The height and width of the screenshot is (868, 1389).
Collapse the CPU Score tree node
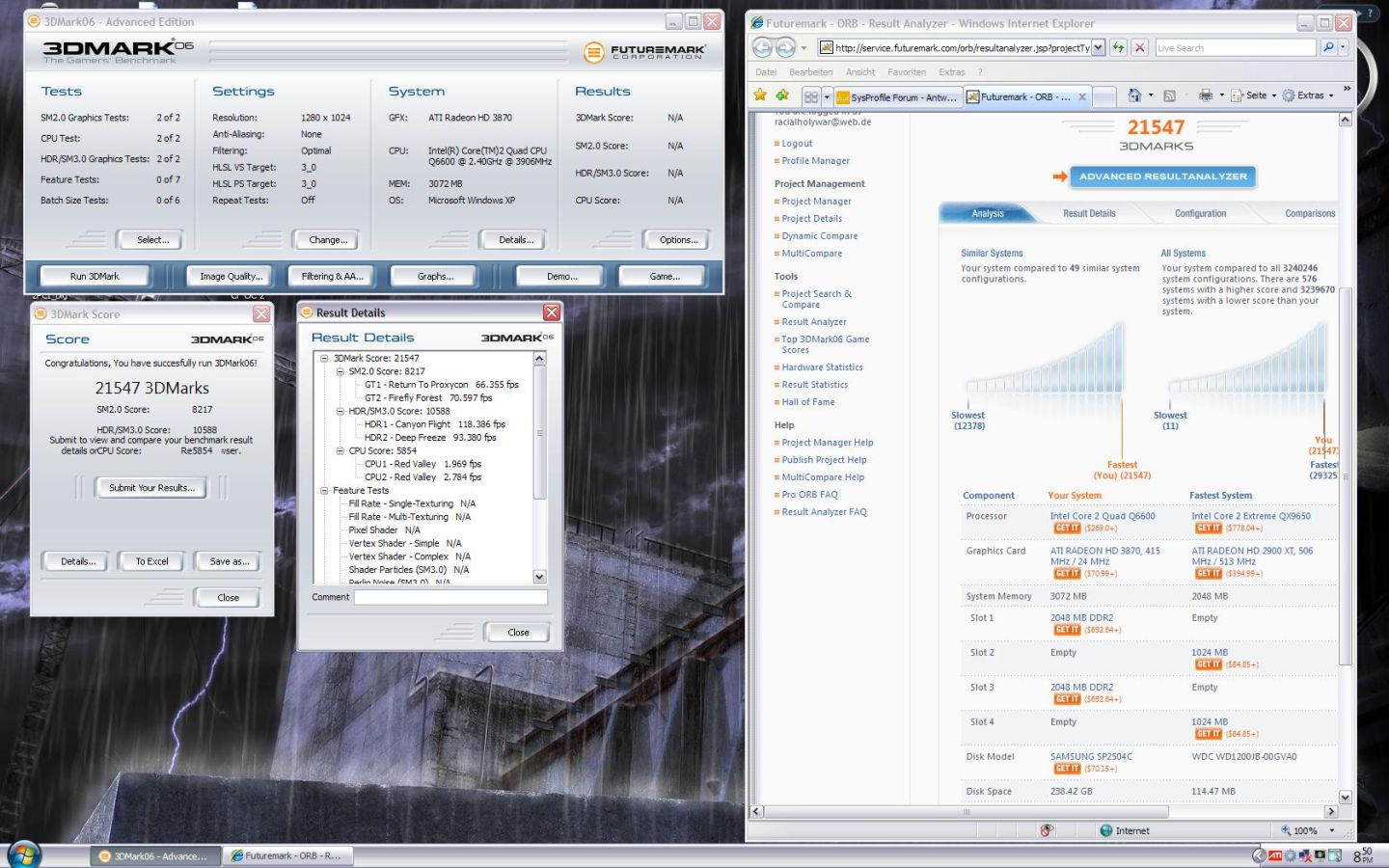[x=340, y=450]
